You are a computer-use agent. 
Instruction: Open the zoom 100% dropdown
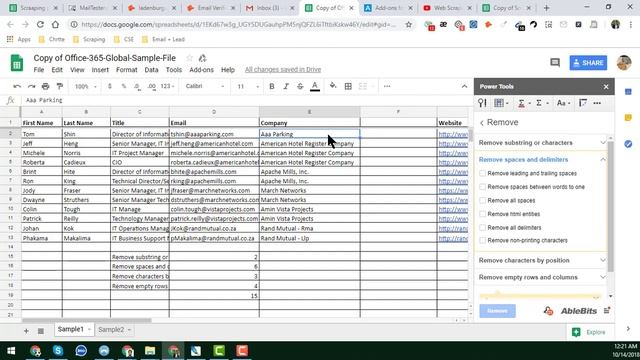tap(85, 87)
